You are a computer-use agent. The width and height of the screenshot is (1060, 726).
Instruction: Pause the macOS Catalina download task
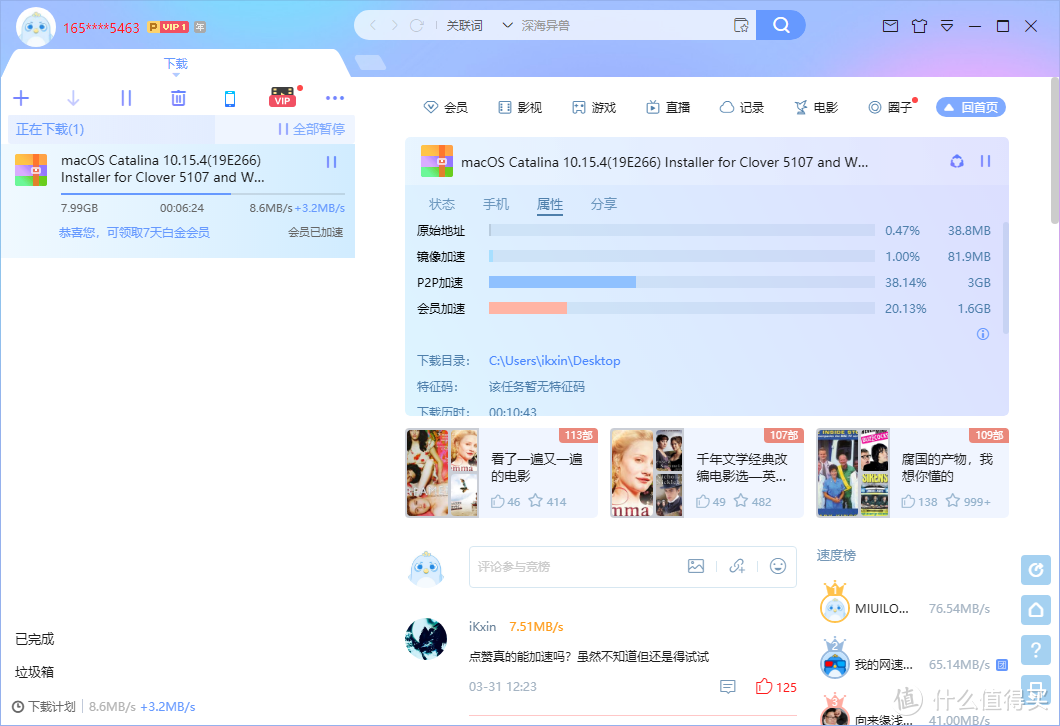tap(331, 161)
